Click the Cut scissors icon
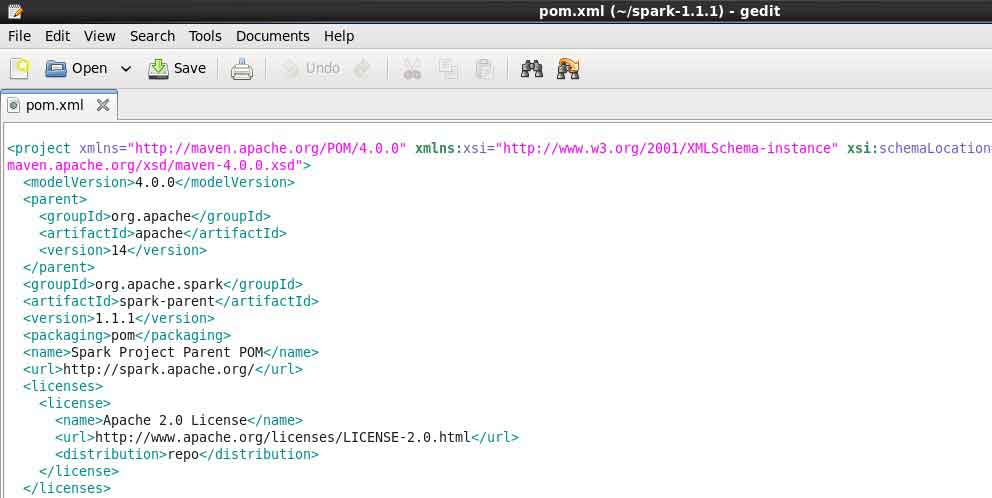 [x=412, y=68]
